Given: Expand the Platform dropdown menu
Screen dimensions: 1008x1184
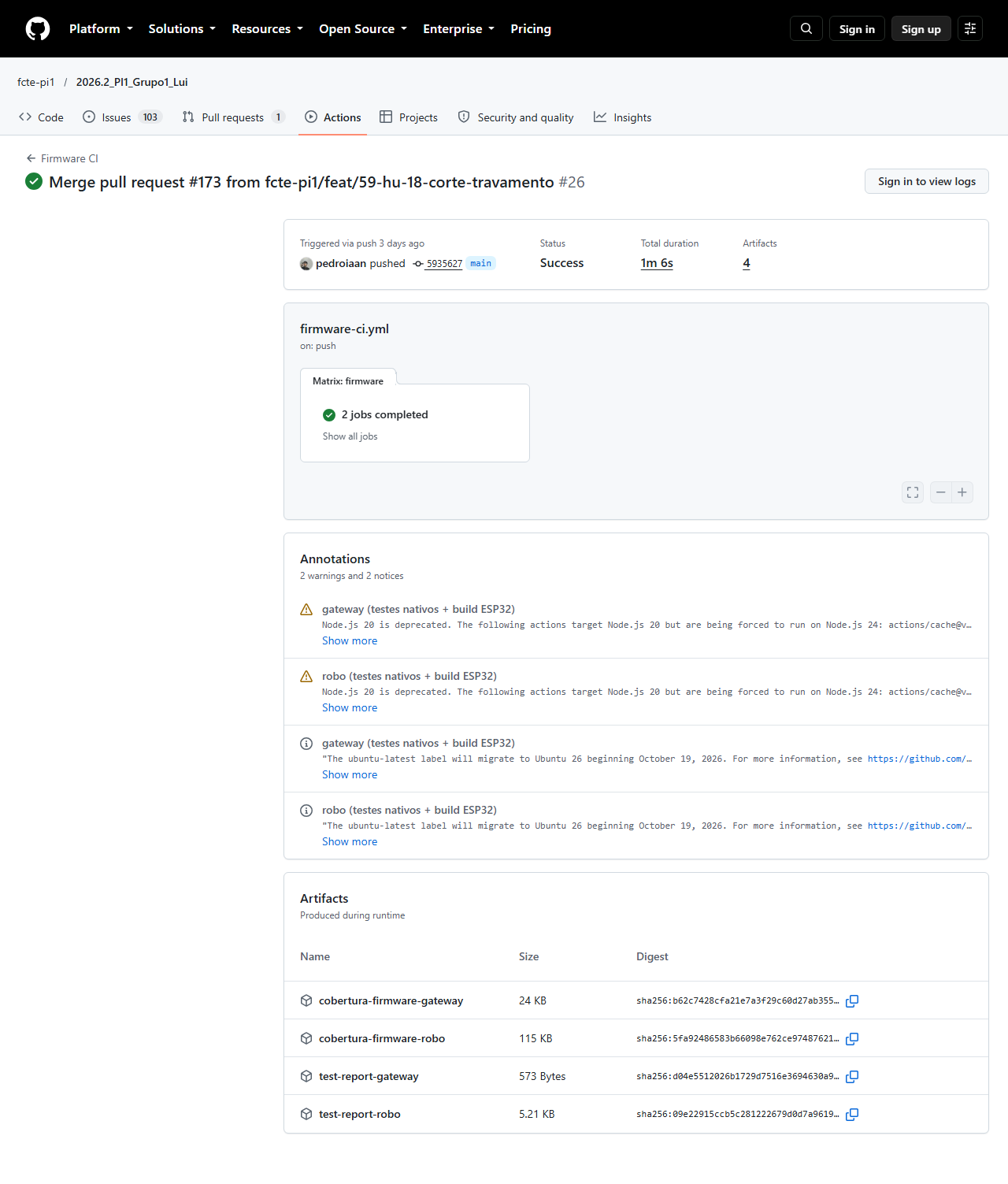Looking at the screenshot, I should tap(101, 28).
